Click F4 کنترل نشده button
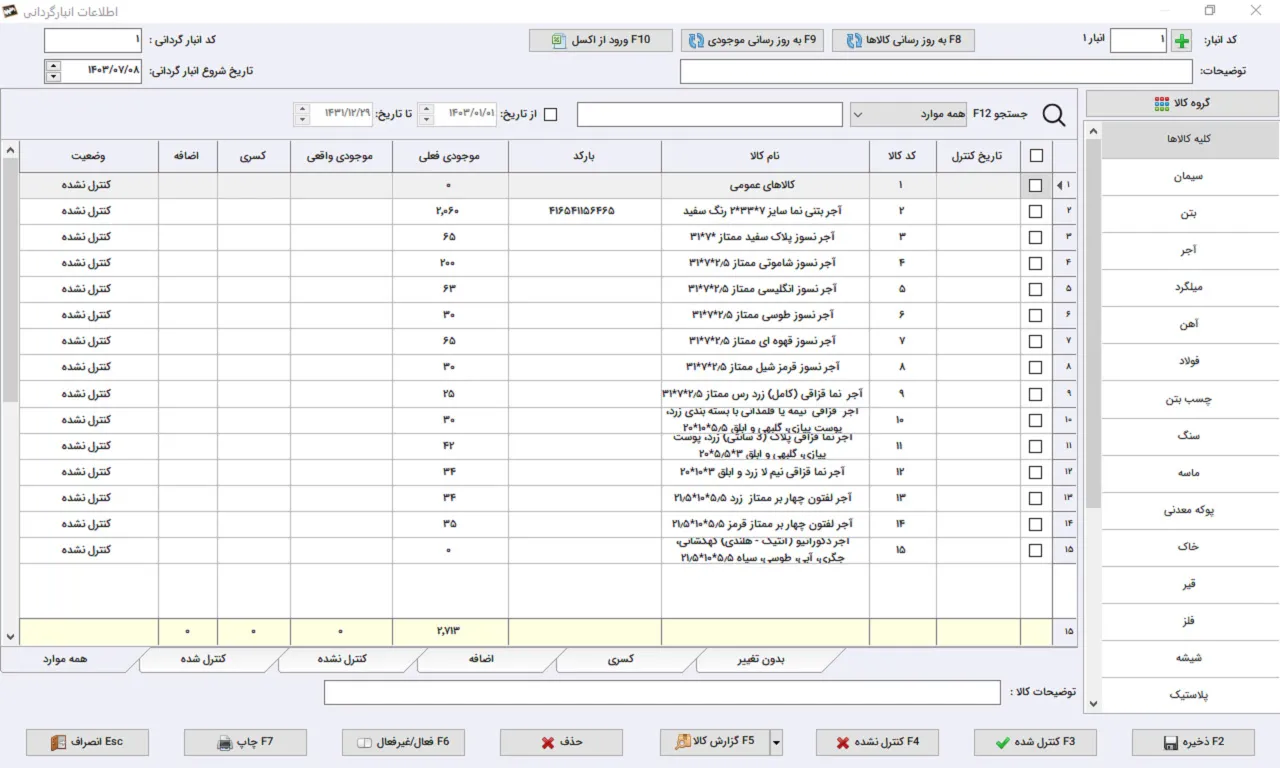1280x768 pixels. tap(877, 742)
